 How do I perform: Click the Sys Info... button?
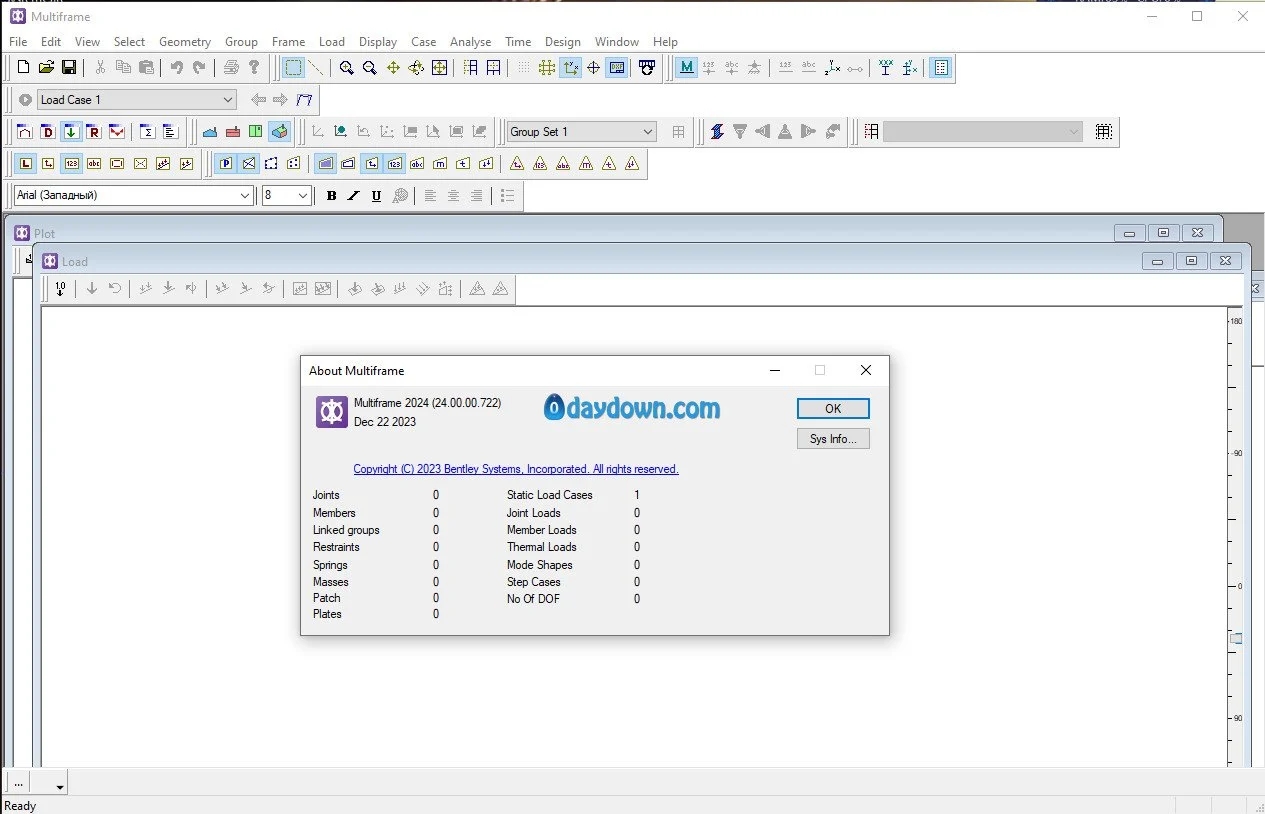pyautogui.click(x=832, y=439)
